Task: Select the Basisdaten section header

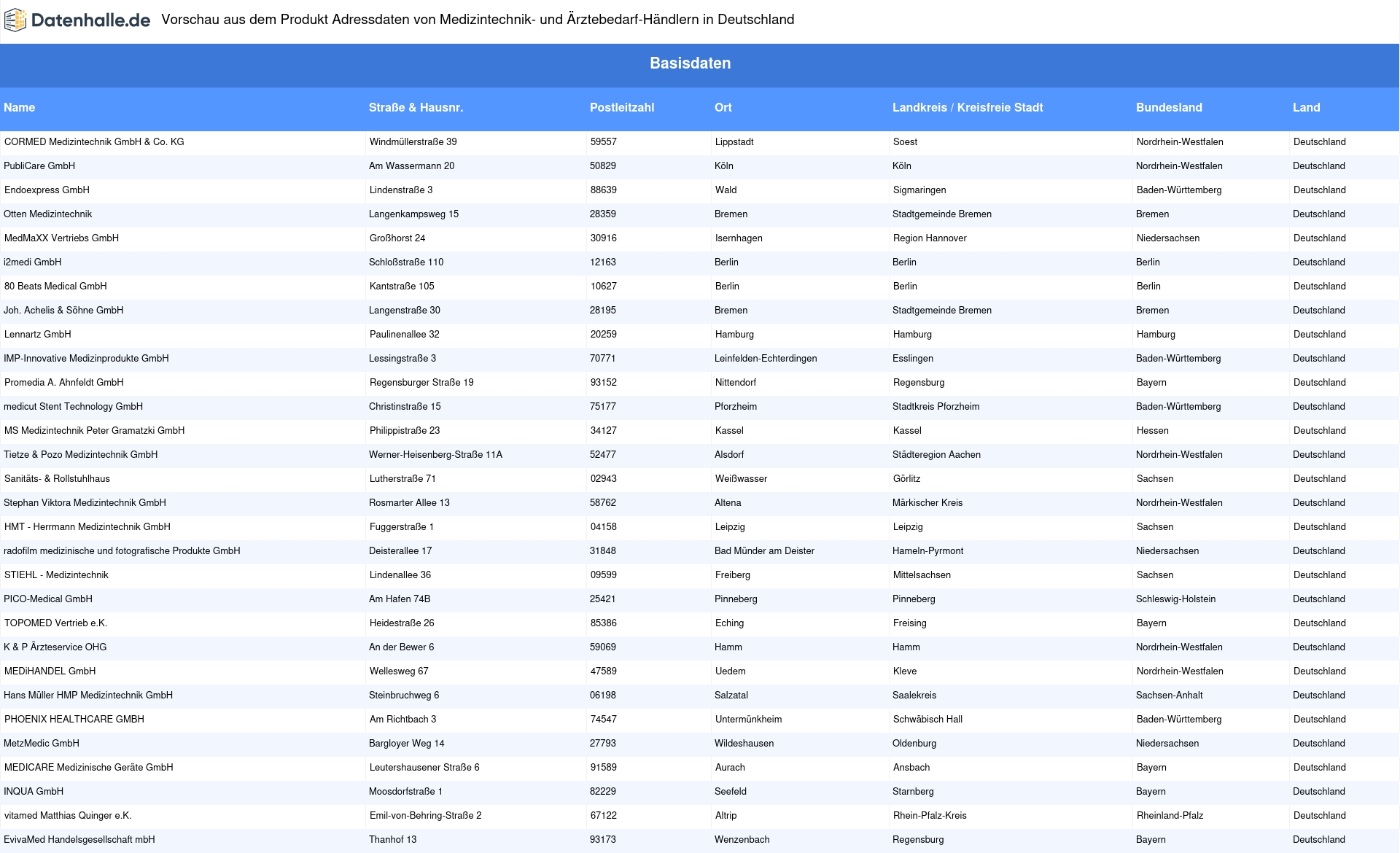Action: click(x=690, y=63)
